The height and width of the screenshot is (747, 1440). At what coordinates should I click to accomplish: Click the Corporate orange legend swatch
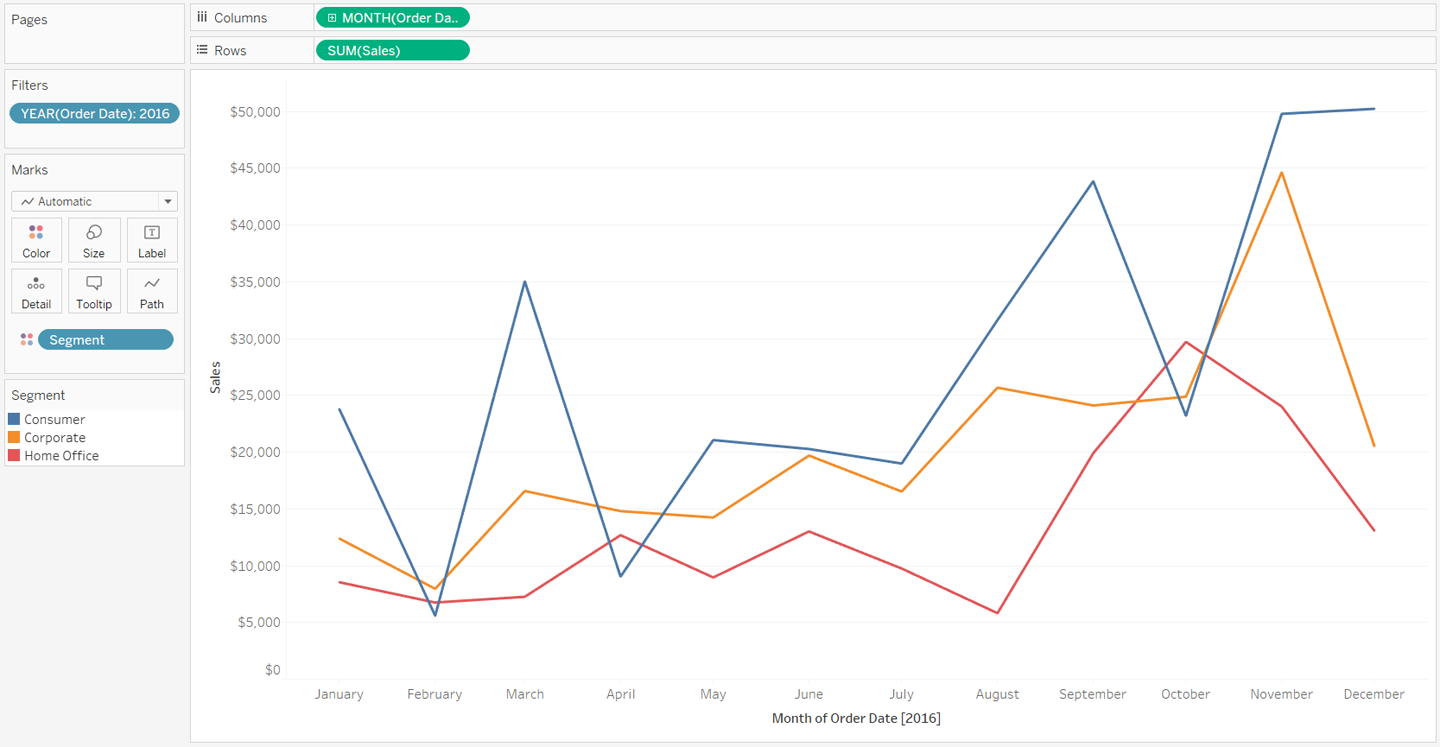click(14, 438)
